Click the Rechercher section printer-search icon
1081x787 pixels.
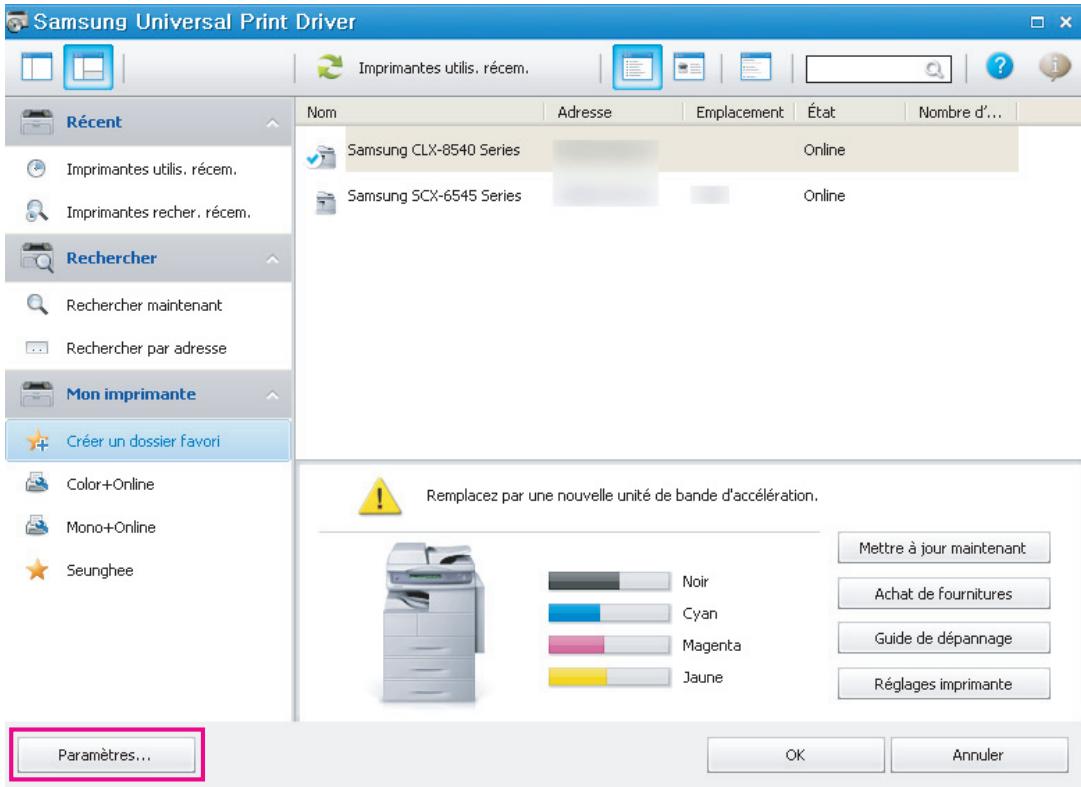[x=37, y=258]
